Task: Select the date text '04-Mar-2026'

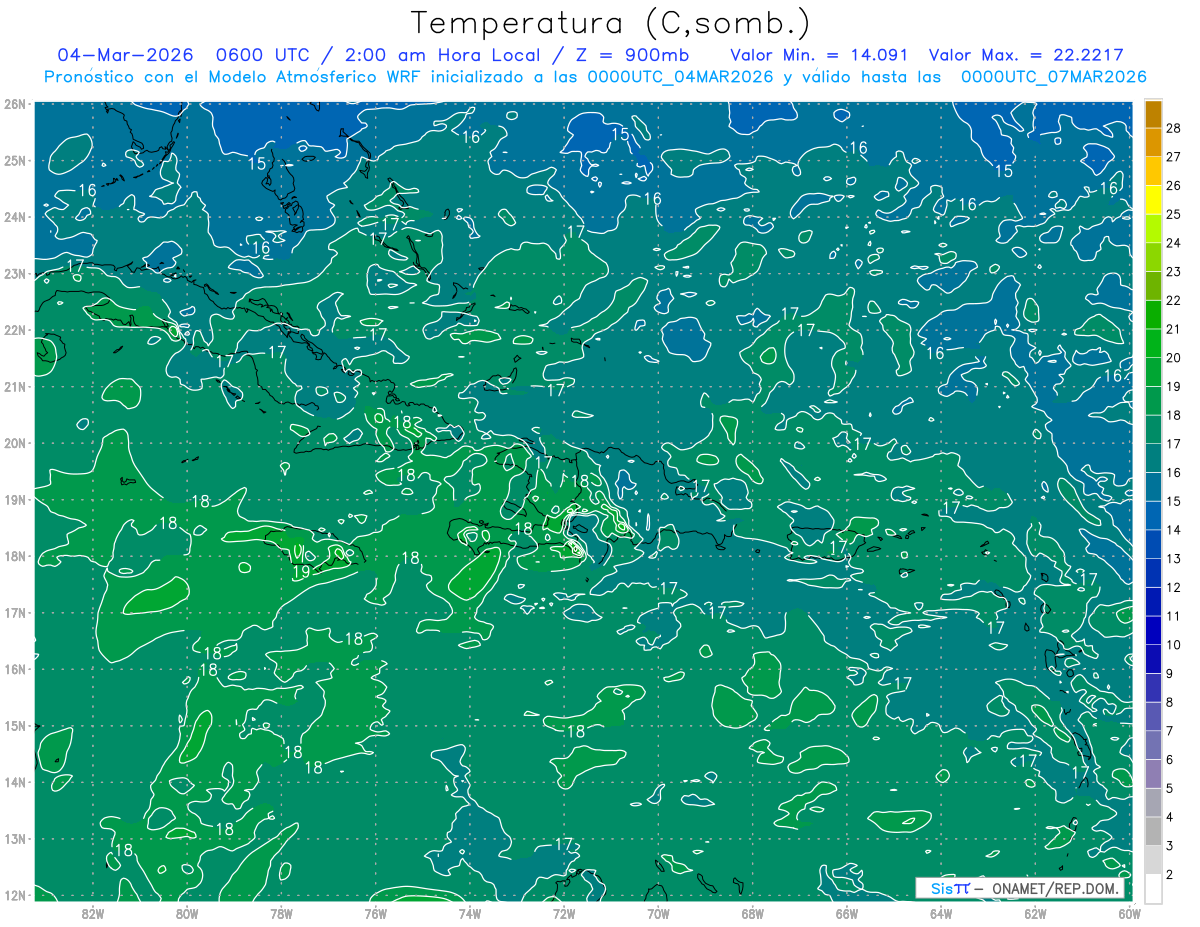Action: (x=124, y=55)
